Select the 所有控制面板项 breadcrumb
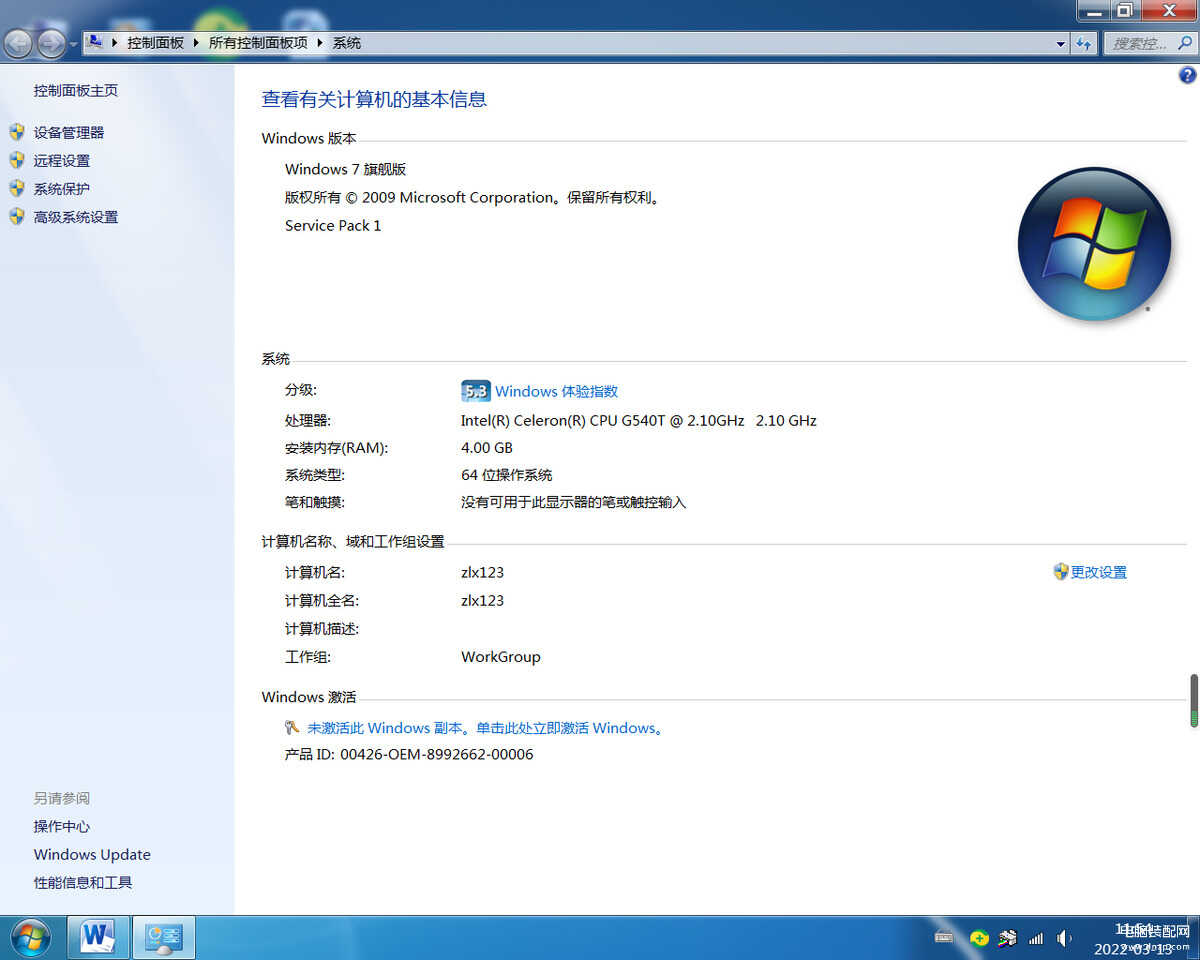1200x960 pixels. tap(258, 43)
